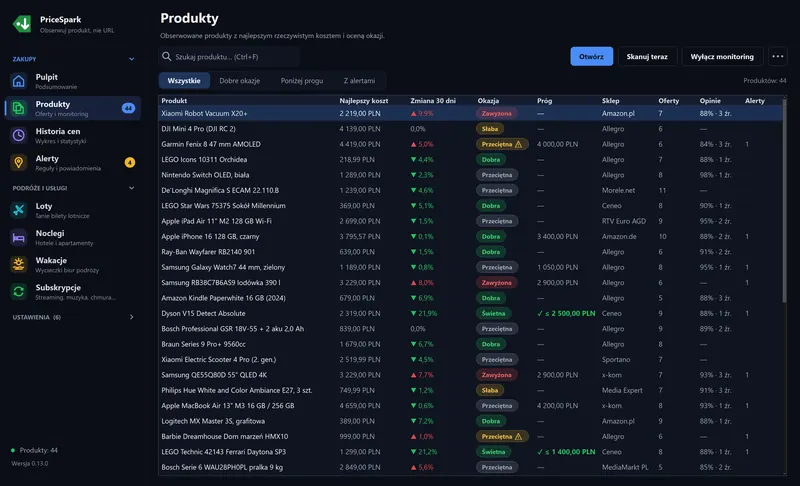Click the Otwórz button

click(x=591, y=57)
